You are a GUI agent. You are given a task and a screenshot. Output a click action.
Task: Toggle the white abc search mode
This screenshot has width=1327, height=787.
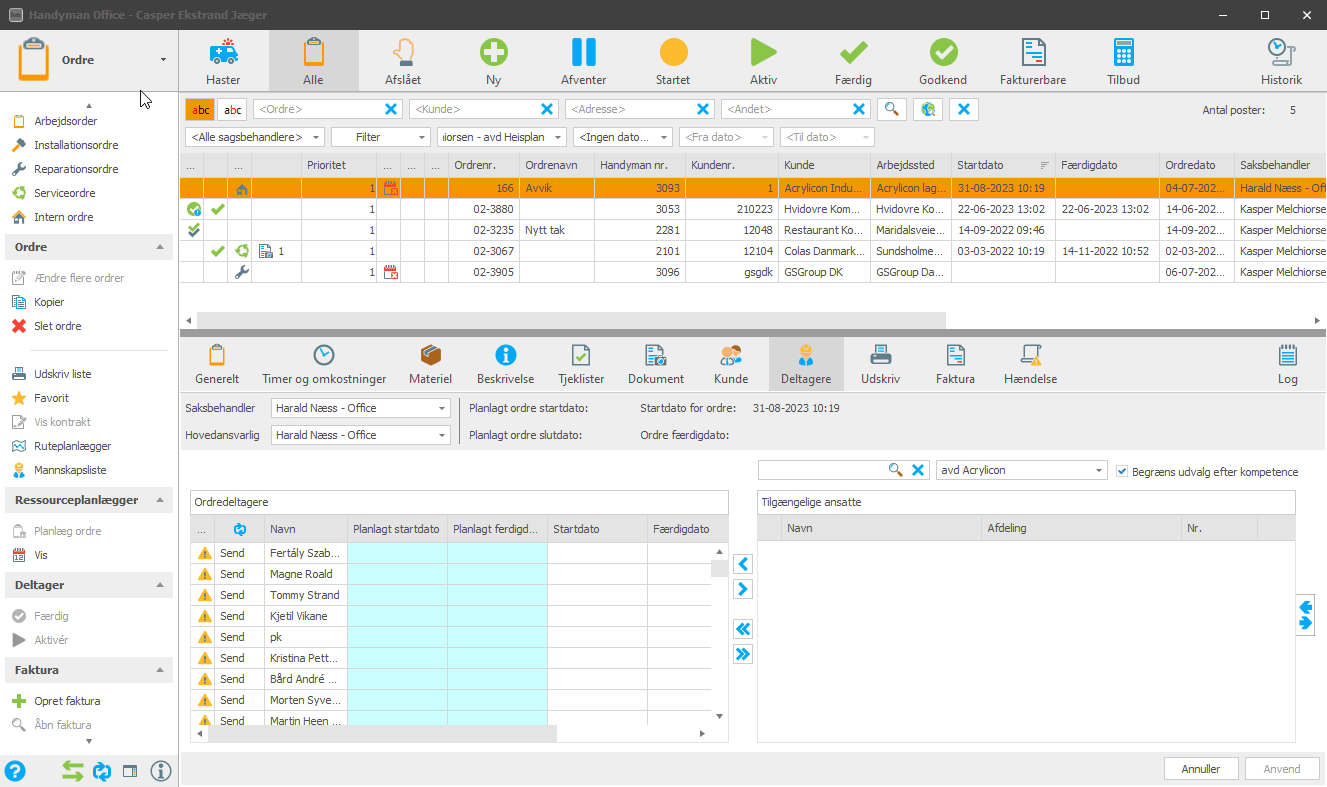[232, 110]
